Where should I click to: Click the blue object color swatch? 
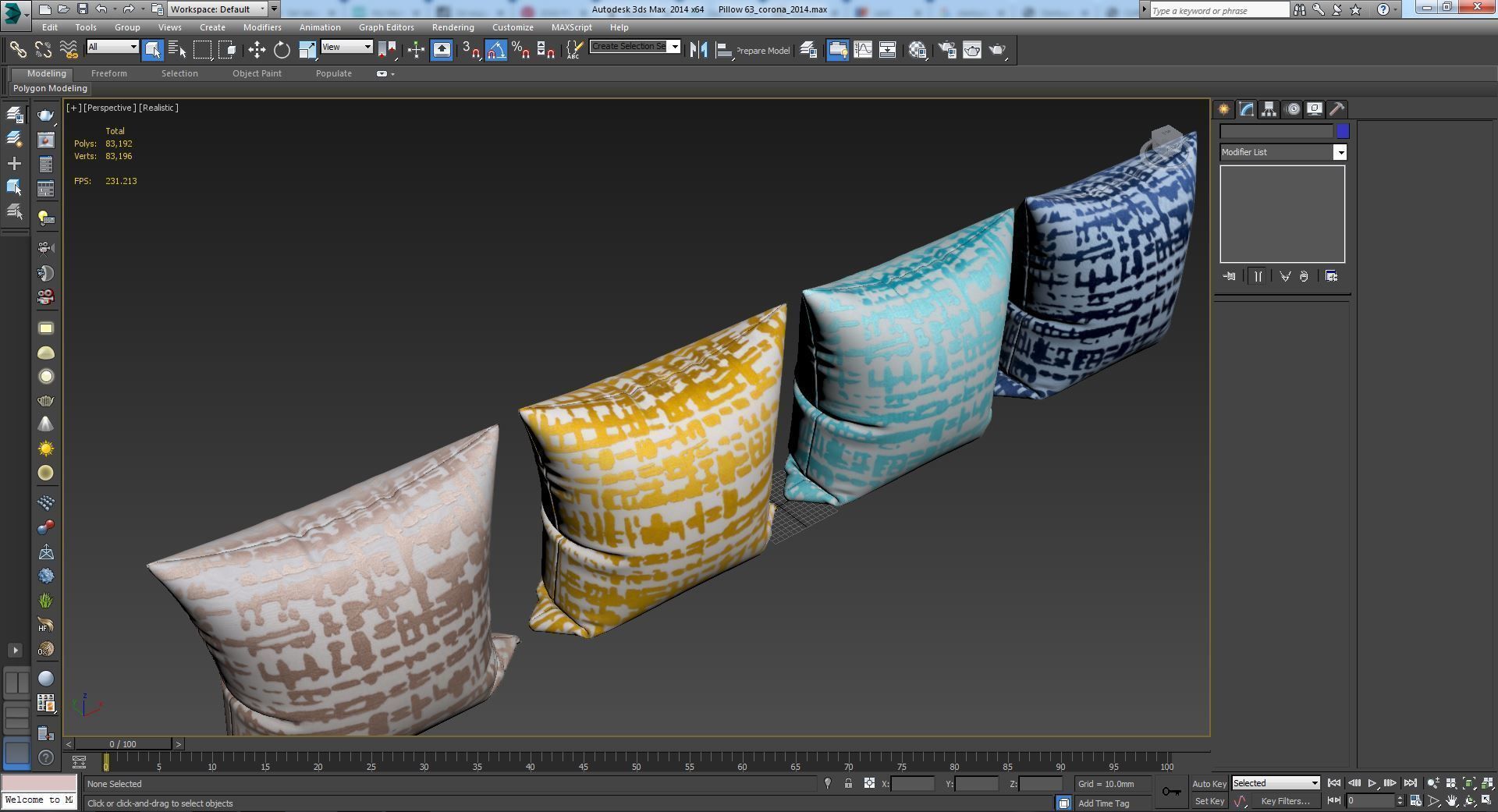[x=1343, y=131]
